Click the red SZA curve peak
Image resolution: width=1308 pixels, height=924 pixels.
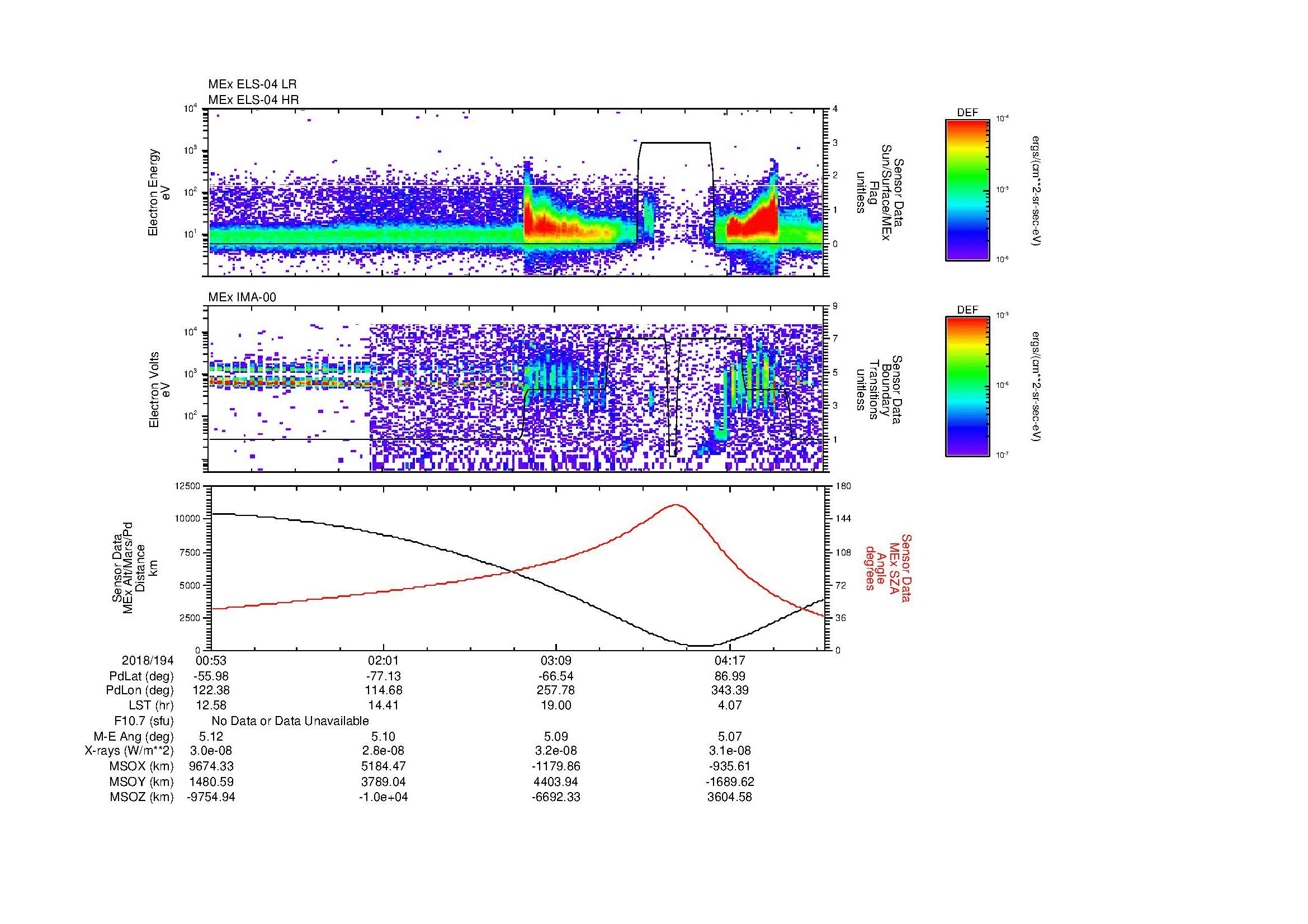pos(676,504)
